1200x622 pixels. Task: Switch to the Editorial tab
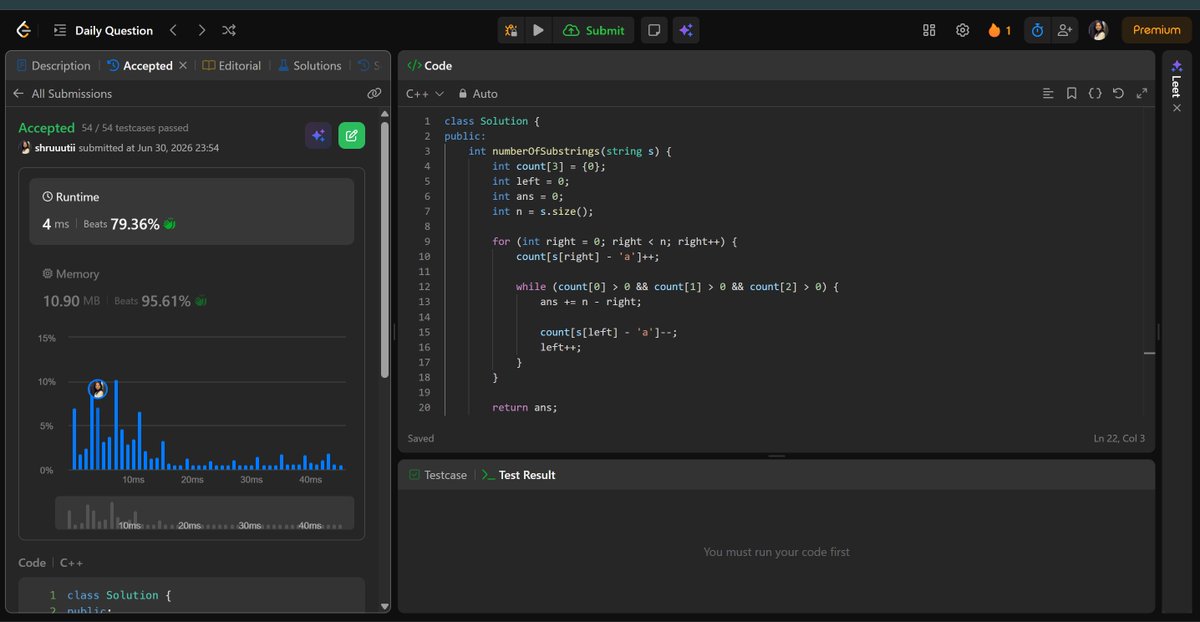click(x=232, y=66)
